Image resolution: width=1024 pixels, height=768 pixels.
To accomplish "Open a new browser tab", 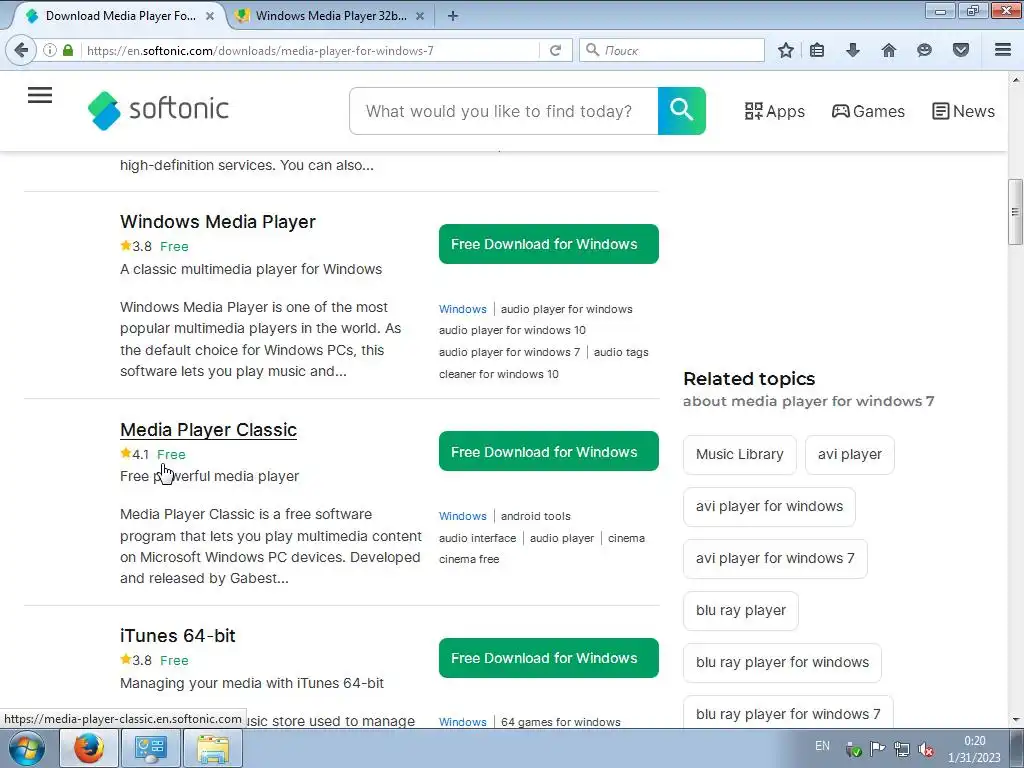I will pyautogui.click(x=453, y=16).
